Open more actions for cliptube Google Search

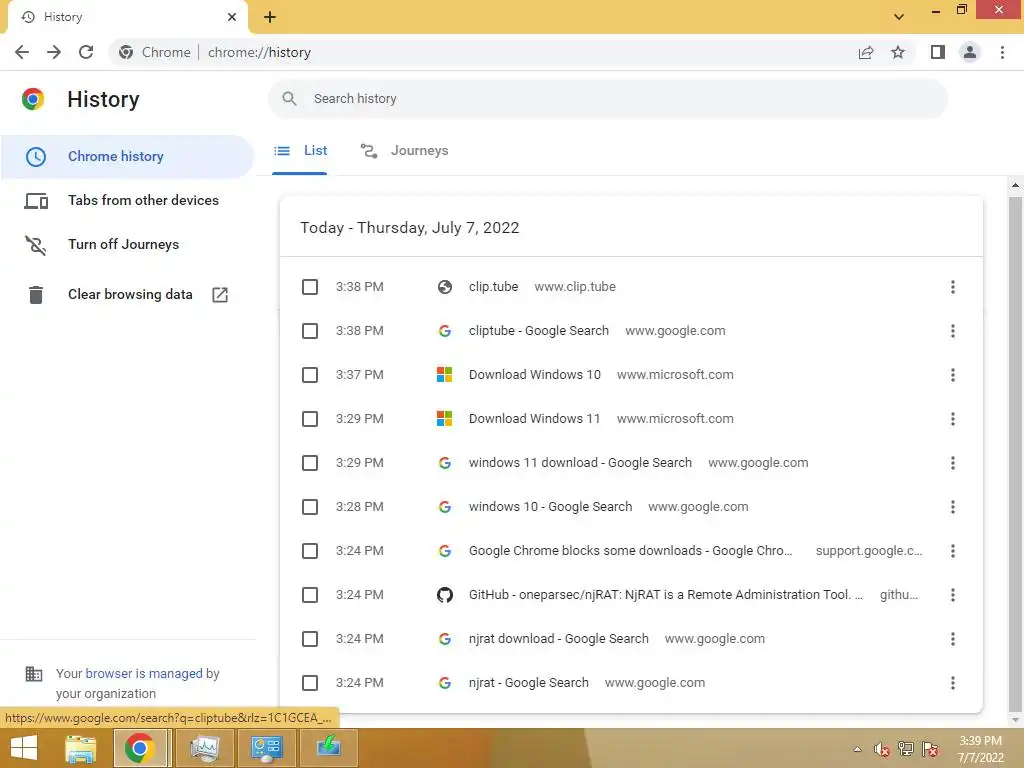[953, 331]
